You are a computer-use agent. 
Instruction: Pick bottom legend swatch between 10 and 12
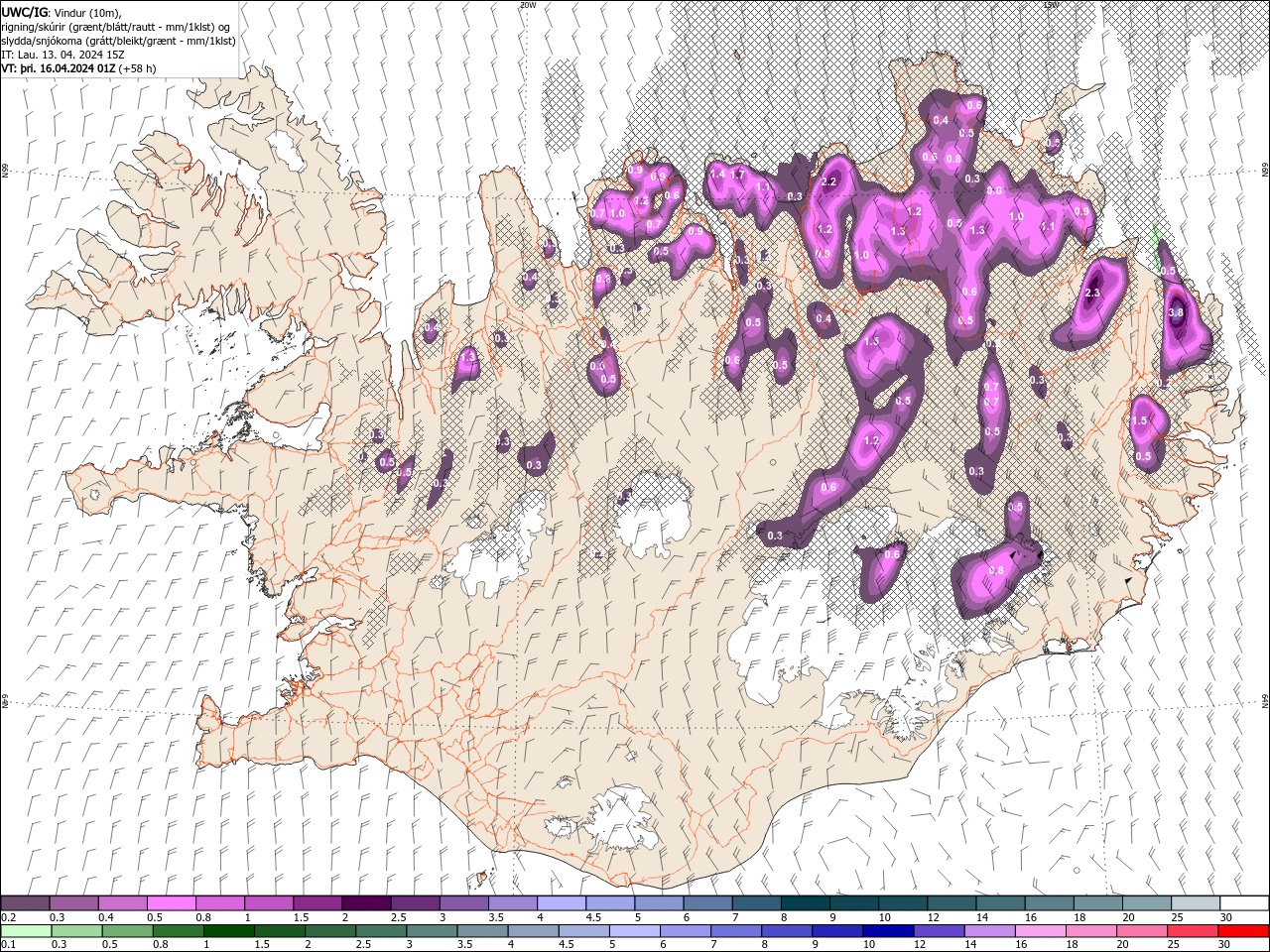(x=889, y=930)
